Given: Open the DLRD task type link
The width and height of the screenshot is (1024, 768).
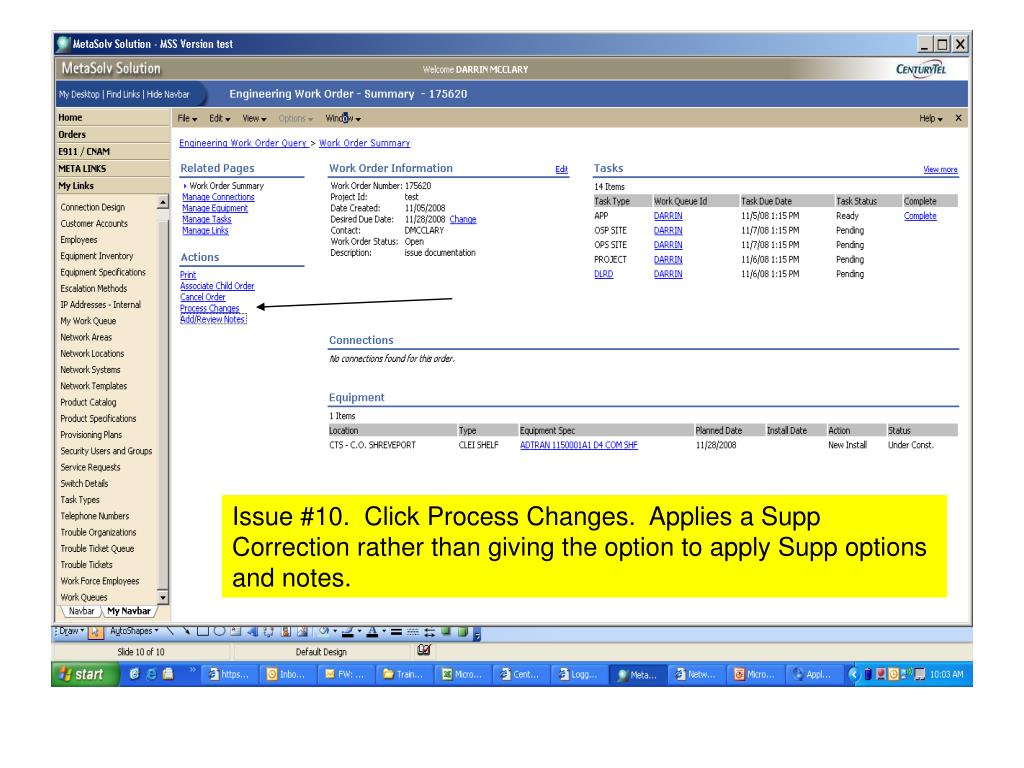Looking at the screenshot, I should coord(603,274).
